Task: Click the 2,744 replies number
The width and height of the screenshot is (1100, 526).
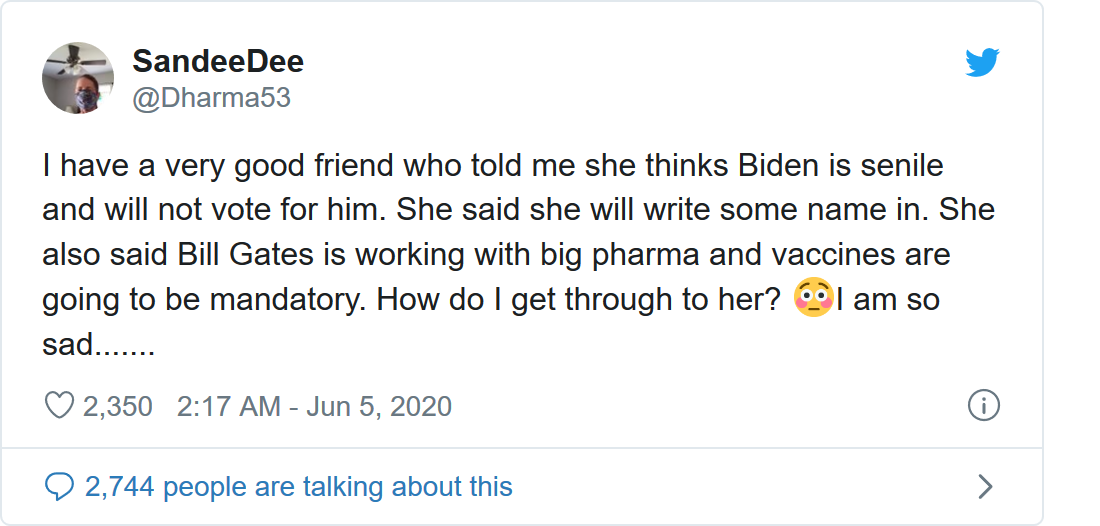Action: pyautogui.click(x=120, y=487)
